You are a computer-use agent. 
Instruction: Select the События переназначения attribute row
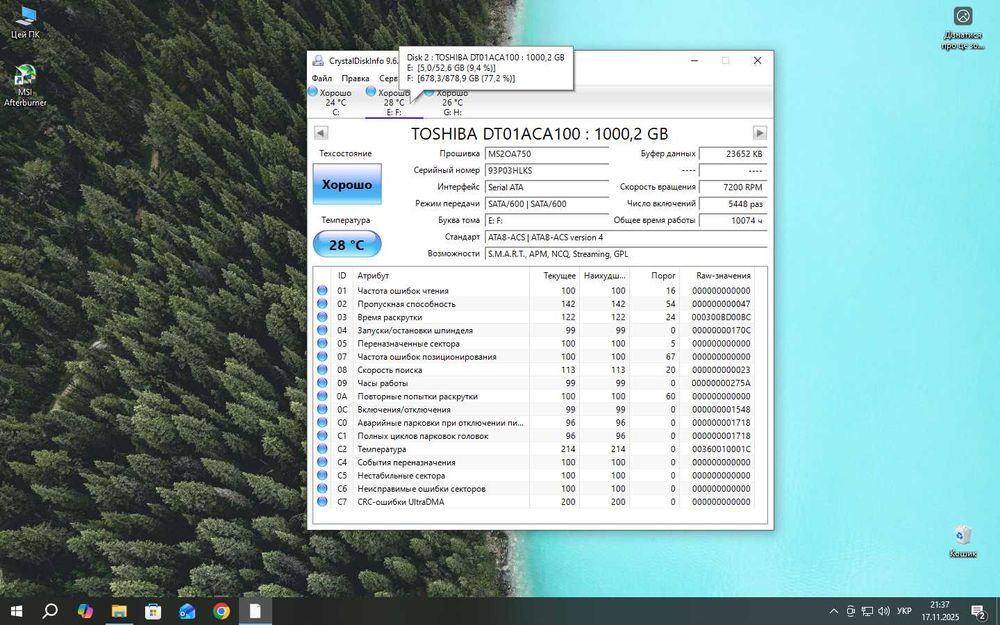[x=536, y=462]
